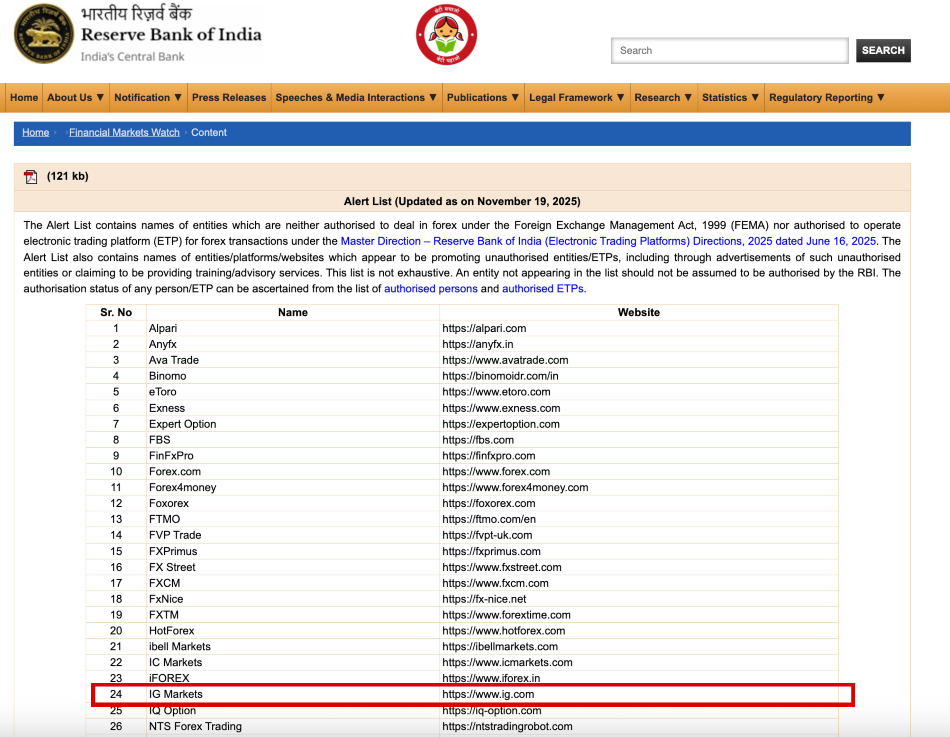Image resolution: width=950 pixels, height=737 pixels.
Task: Select the https://www.forex4money.com cell
Action: click(639, 487)
